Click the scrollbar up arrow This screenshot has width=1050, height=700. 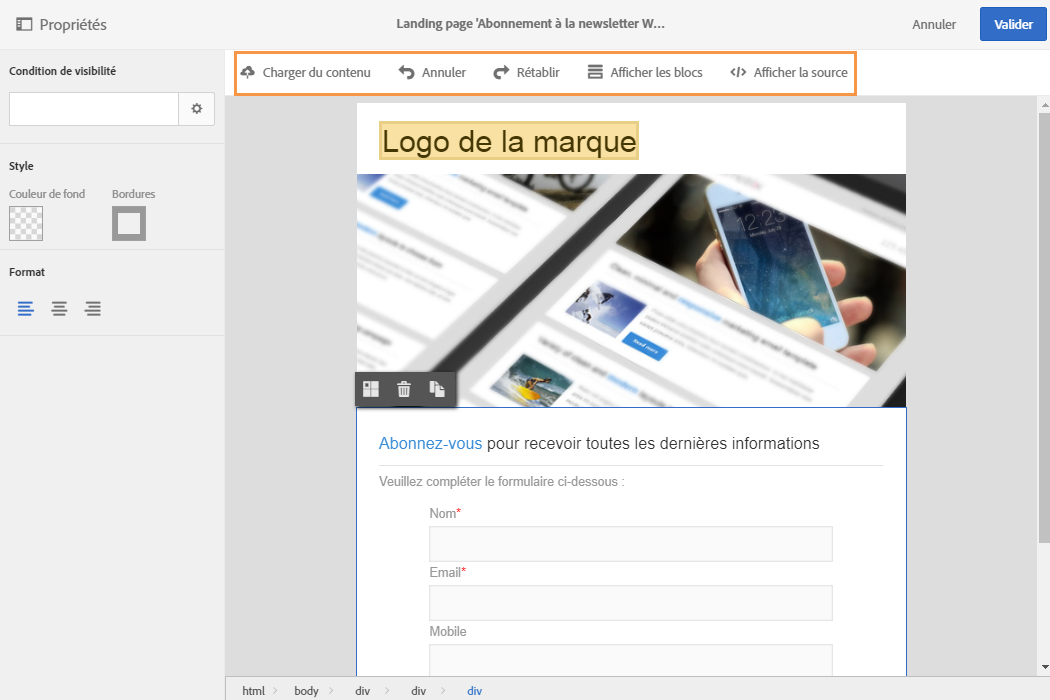pyautogui.click(x=1045, y=105)
